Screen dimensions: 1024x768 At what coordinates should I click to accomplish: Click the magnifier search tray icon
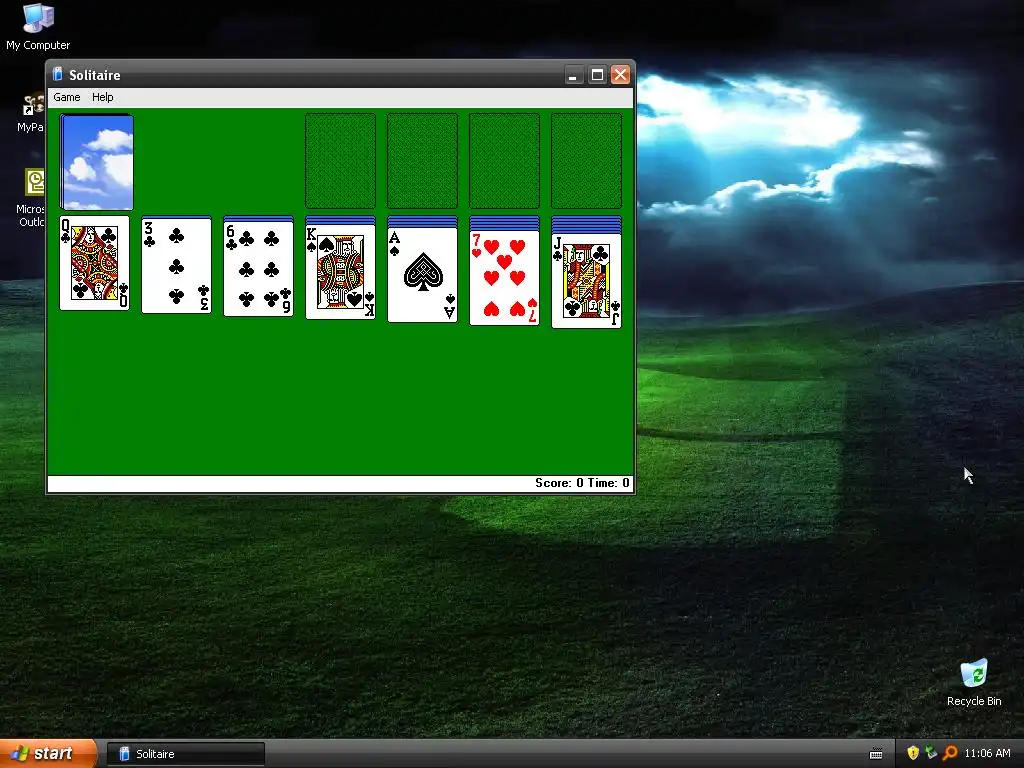tap(950, 753)
